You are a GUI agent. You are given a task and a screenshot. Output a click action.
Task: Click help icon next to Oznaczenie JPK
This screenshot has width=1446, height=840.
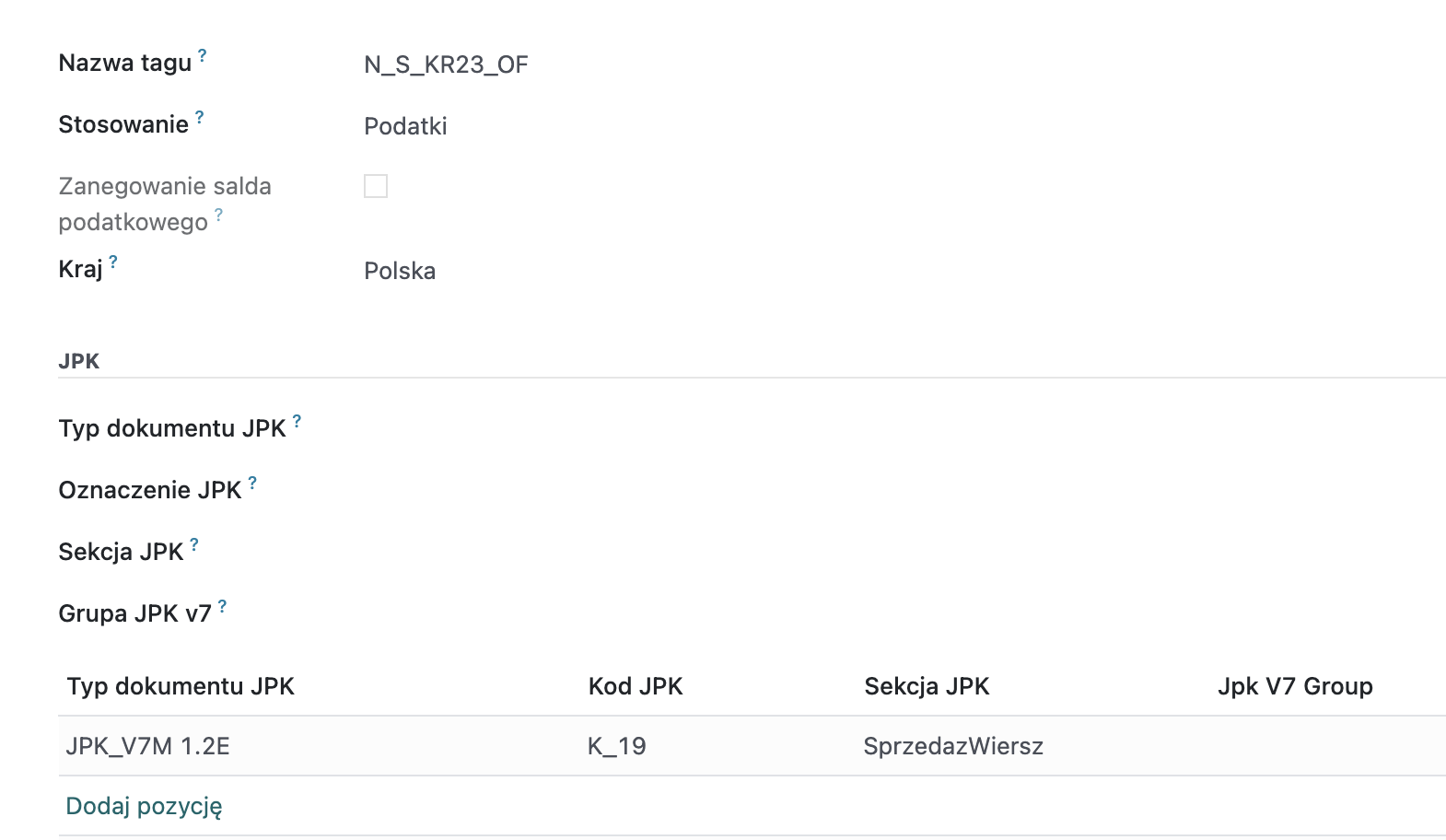coord(252,483)
